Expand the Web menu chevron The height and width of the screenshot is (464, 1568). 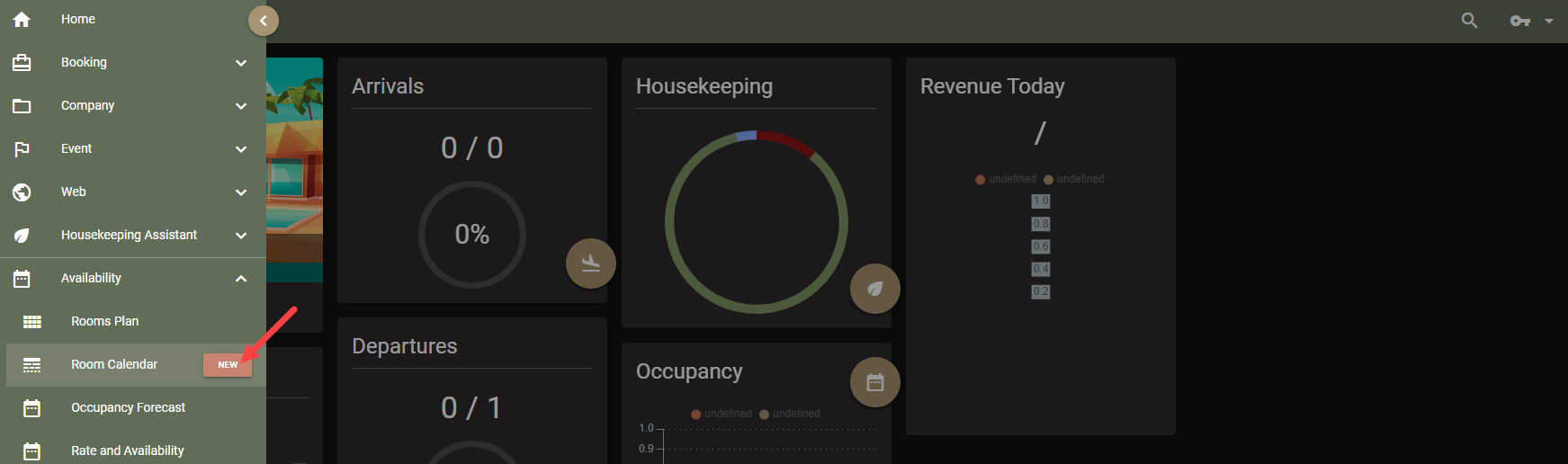point(241,192)
